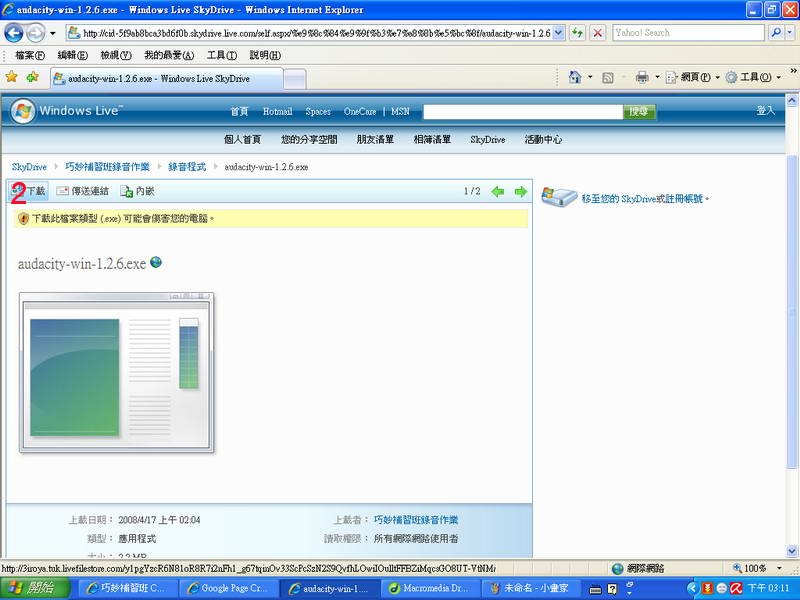The image size is (800, 600).
Task: Expand the Print dropdown arrow
Action: pos(657,78)
